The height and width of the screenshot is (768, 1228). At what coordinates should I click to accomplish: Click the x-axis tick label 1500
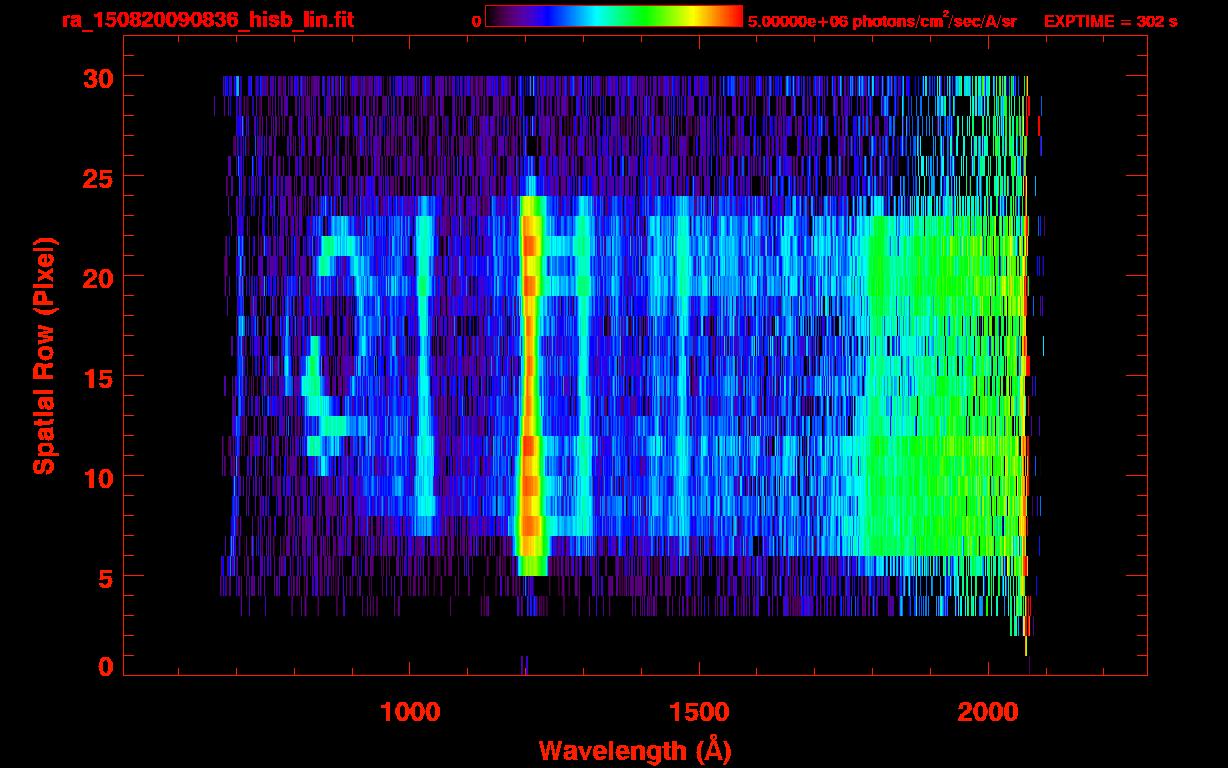click(698, 712)
